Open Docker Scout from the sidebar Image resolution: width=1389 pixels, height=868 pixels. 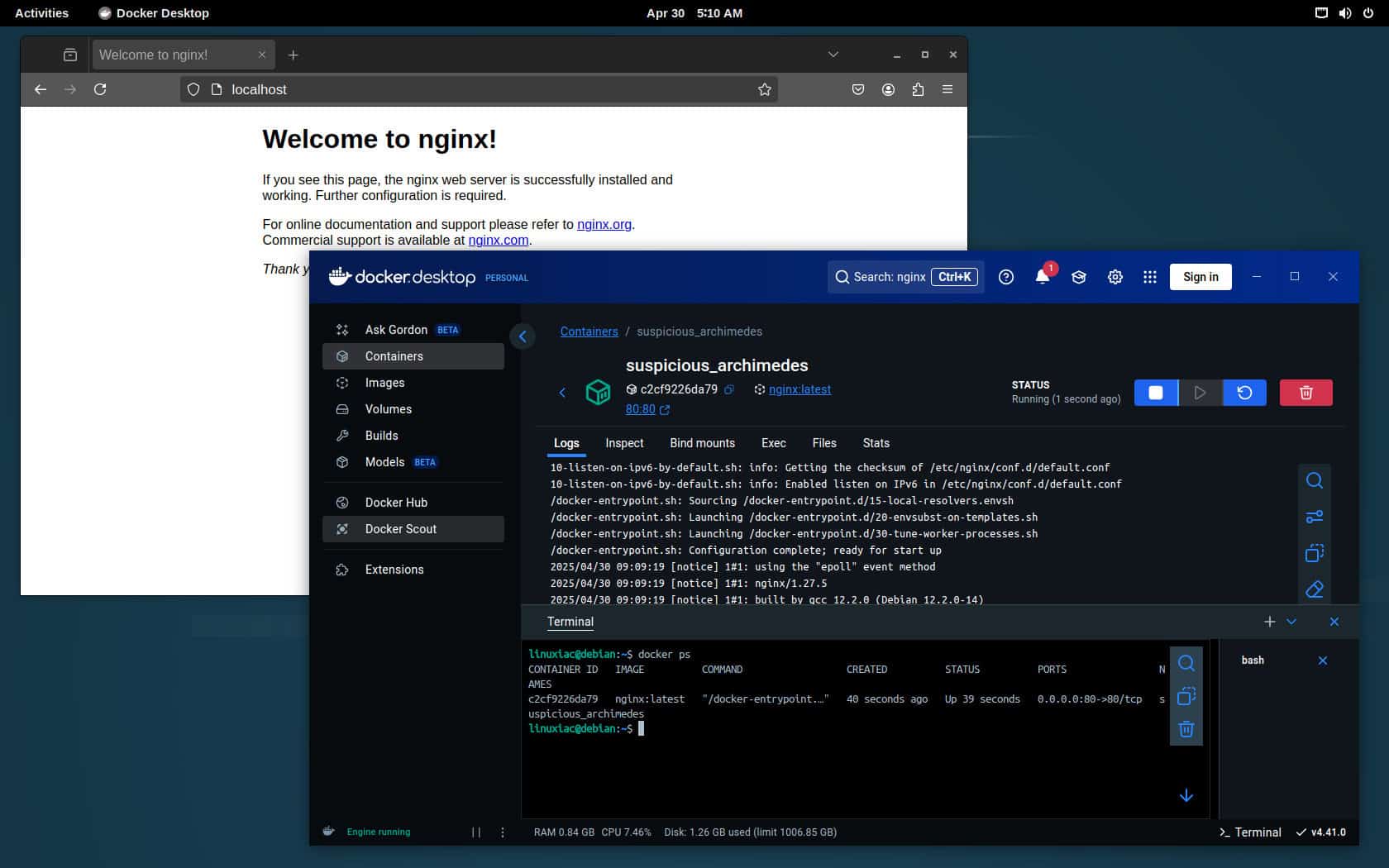[400, 528]
